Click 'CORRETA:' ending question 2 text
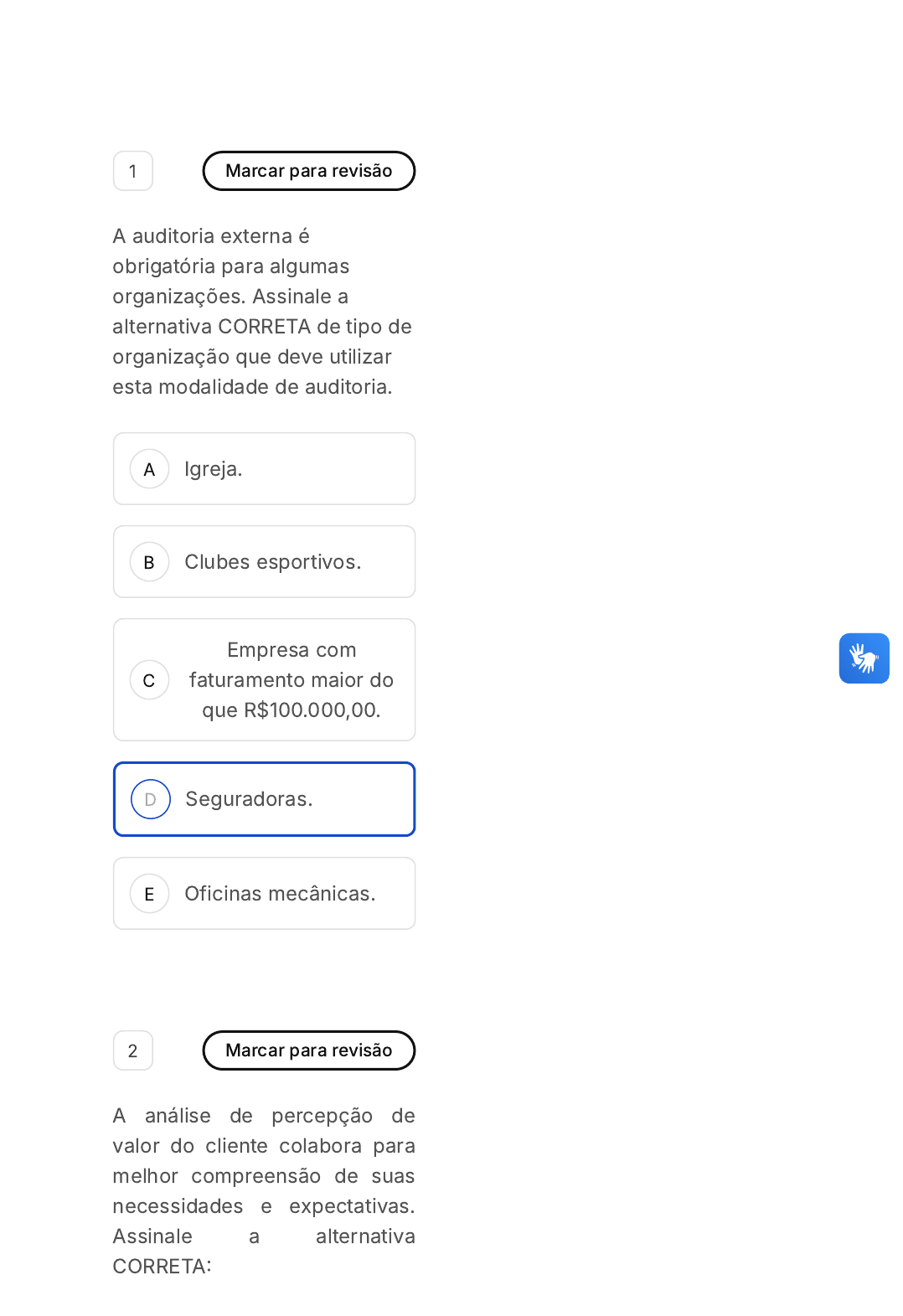Image resolution: width=903 pixels, height=1316 pixels. point(162,1267)
